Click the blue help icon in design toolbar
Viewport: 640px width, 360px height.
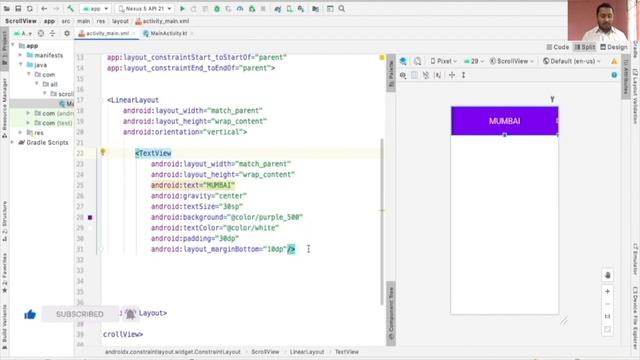click(x=614, y=75)
